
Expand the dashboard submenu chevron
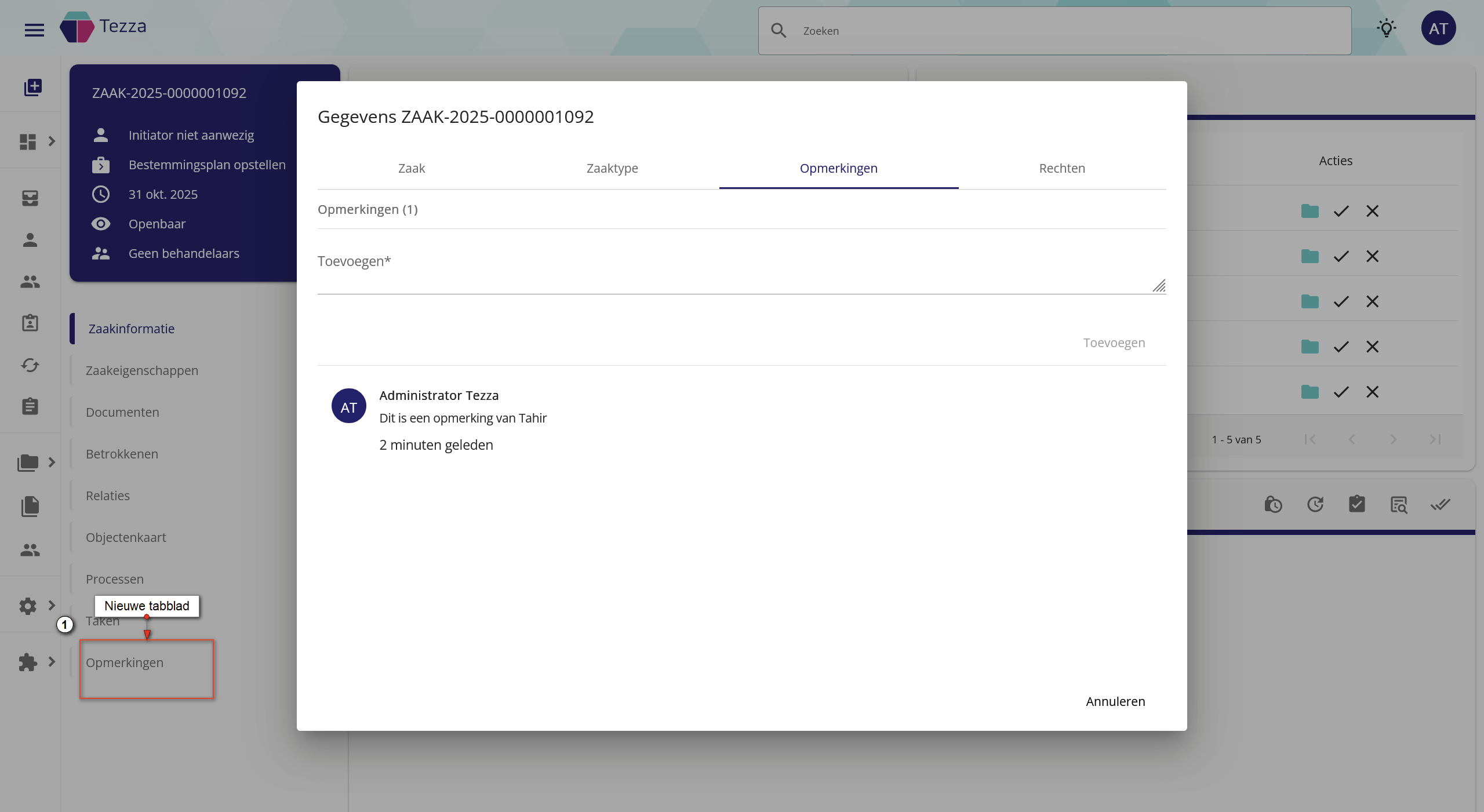(x=52, y=141)
